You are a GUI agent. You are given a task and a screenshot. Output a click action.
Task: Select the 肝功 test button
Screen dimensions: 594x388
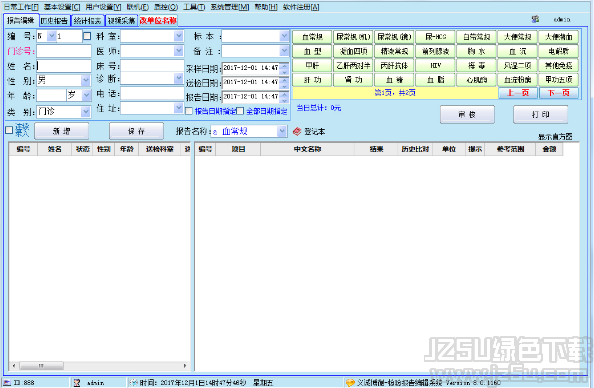[x=312, y=80]
